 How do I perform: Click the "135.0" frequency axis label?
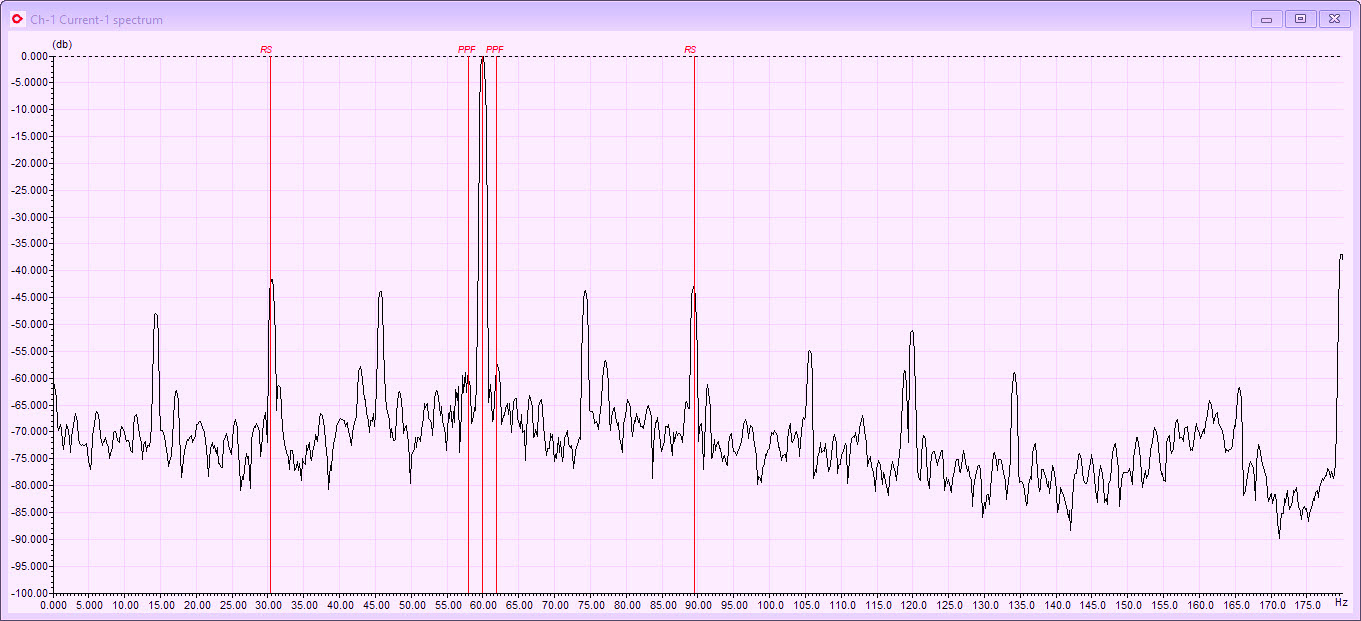tap(1021, 605)
